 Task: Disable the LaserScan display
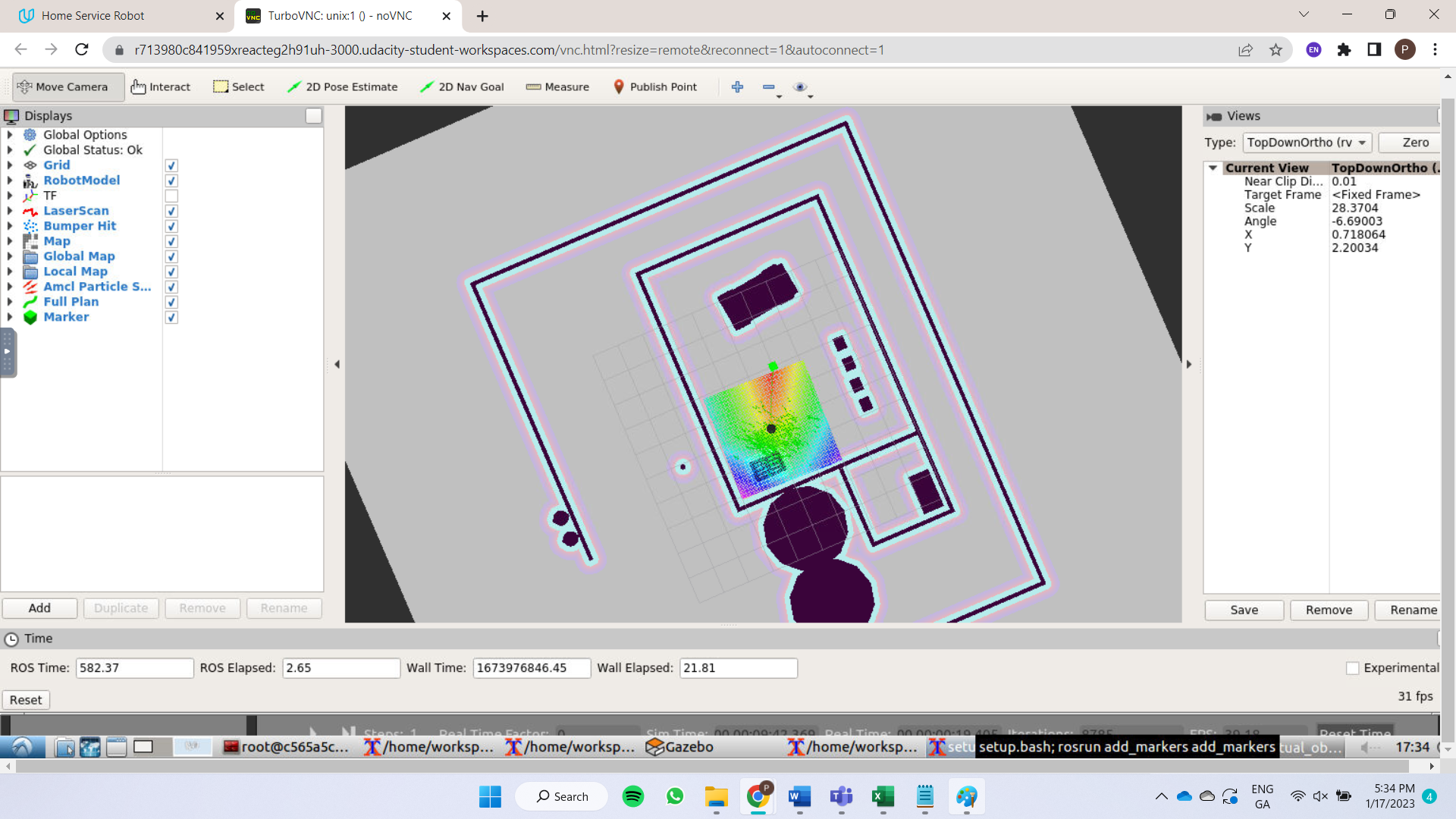pyautogui.click(x=171, y=211)
